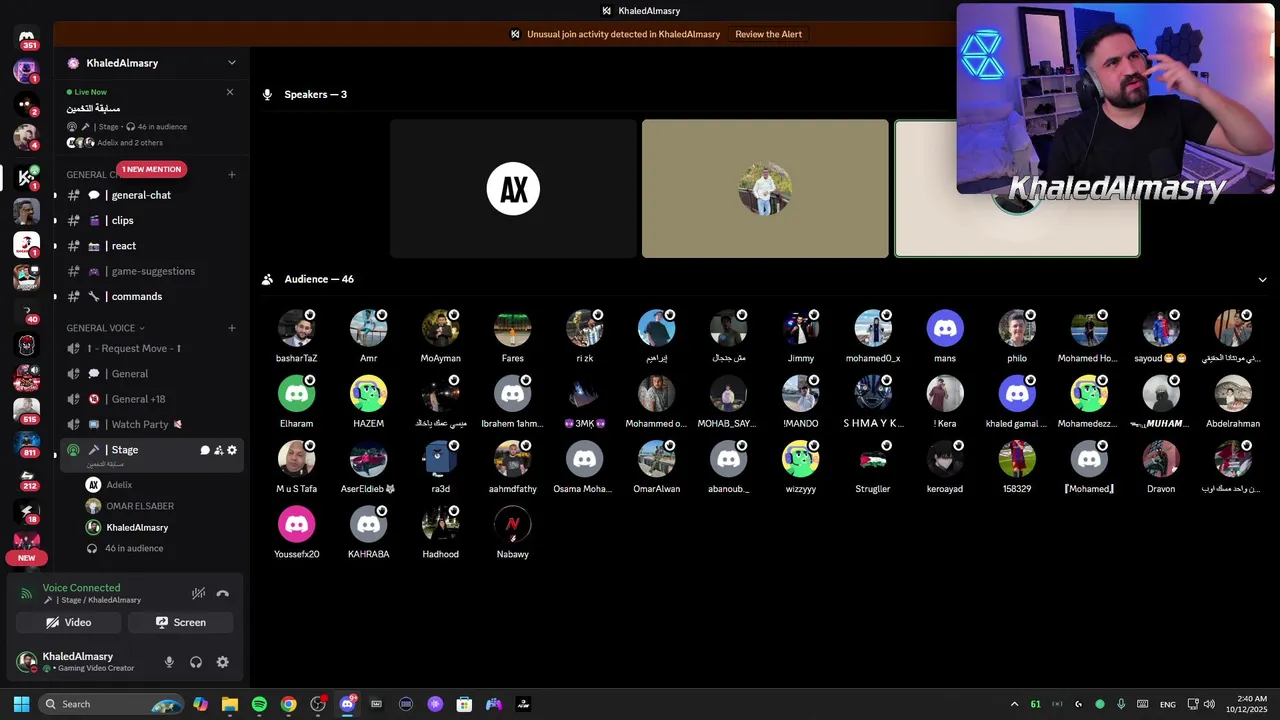Open volume control in system tray
This screenshot has height=720, width=1280.
1209,704
